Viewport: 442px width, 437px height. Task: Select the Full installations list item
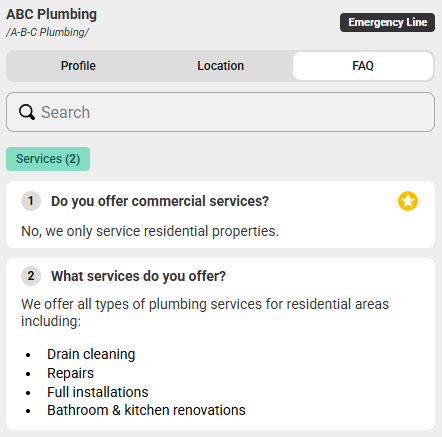[98, 392]
